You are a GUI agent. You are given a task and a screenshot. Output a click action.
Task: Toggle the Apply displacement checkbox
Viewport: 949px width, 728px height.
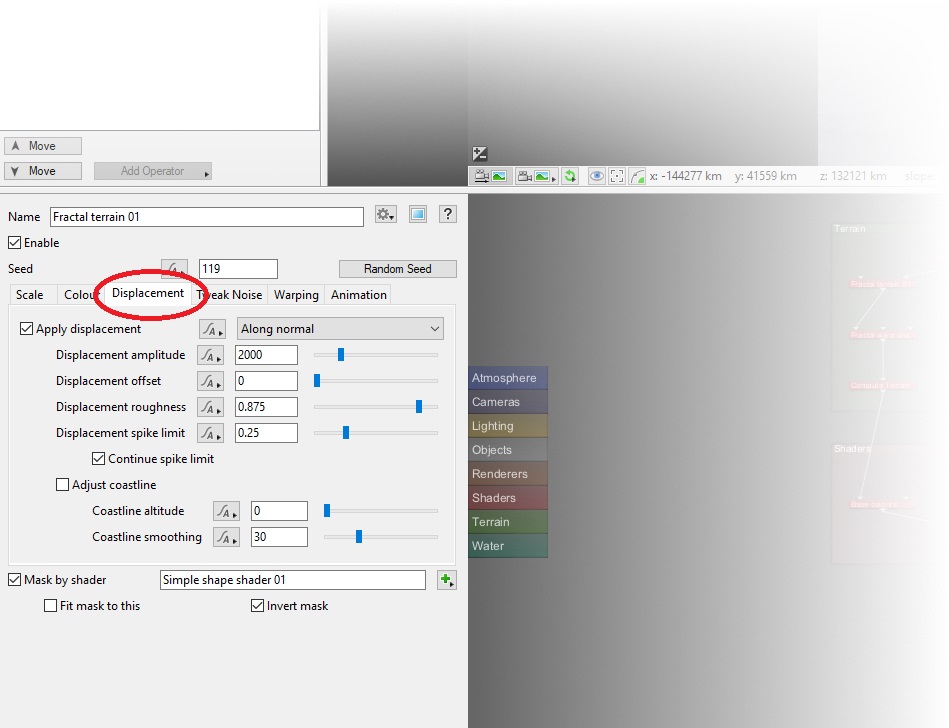pyautogui.click(x=26, y=329)
